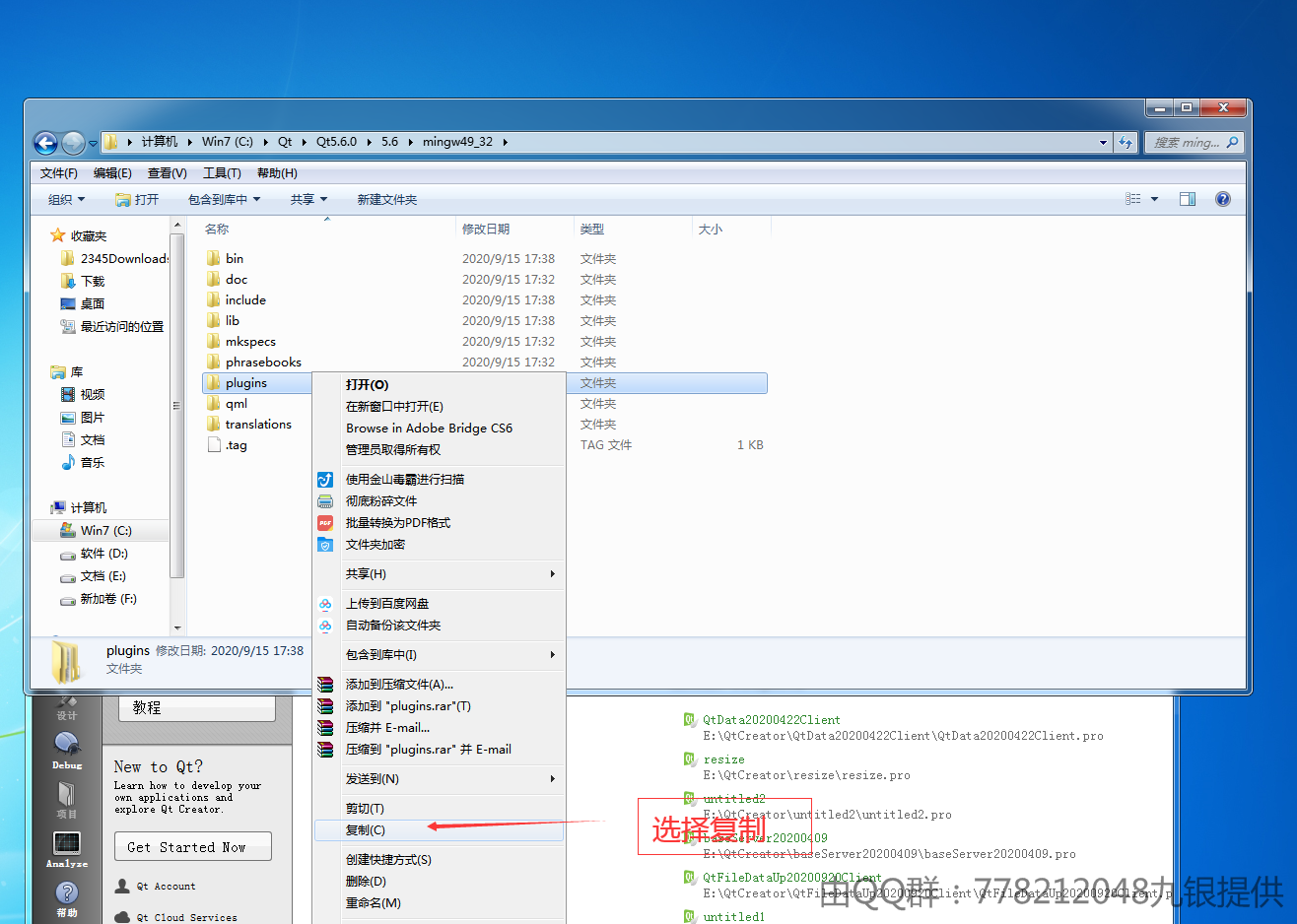
Task: Click the 视频 video library icon
Action: (x=68, y=394)
